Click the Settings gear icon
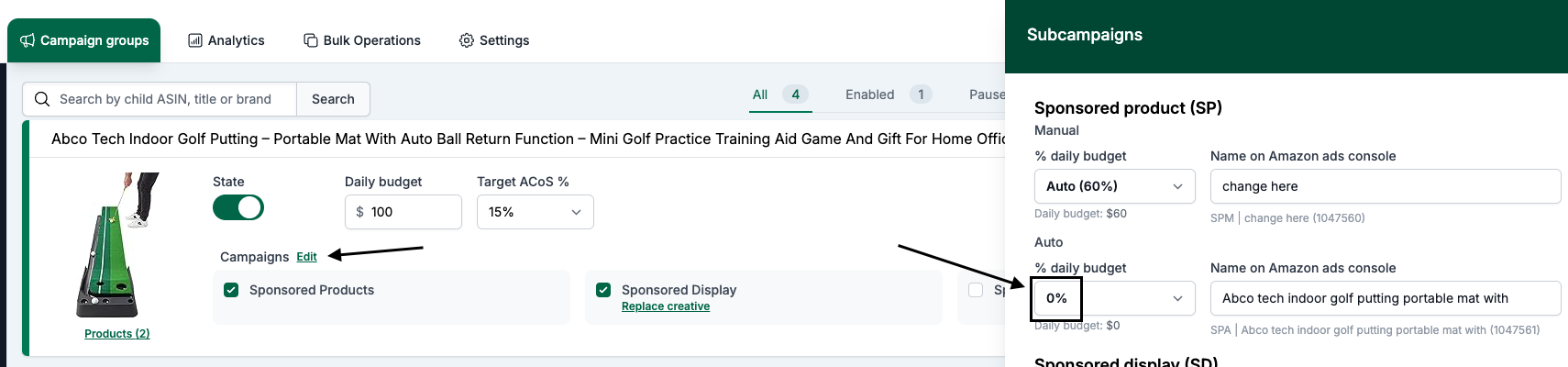 point(467,40)
